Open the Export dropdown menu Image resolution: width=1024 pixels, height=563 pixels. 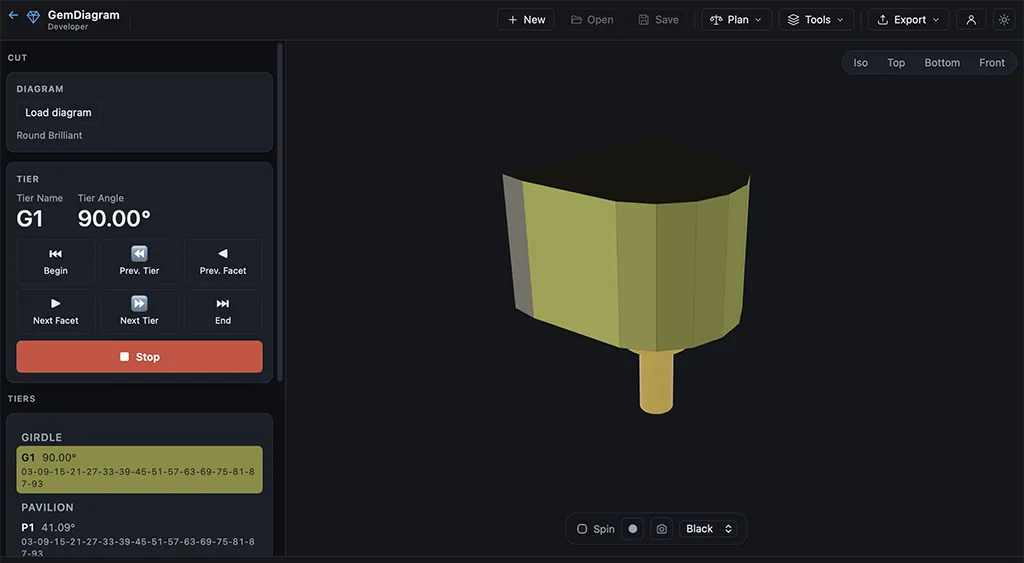tap(908, 20)
